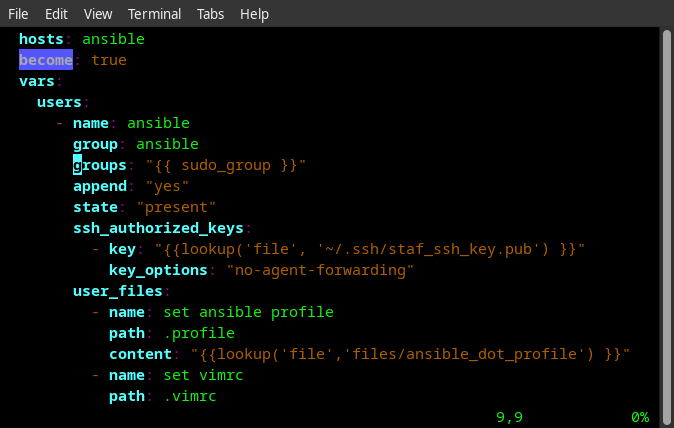Click the 'ssh_authorized_keys' key
This screenshot has width=674, height=428.
pos(158,228)
